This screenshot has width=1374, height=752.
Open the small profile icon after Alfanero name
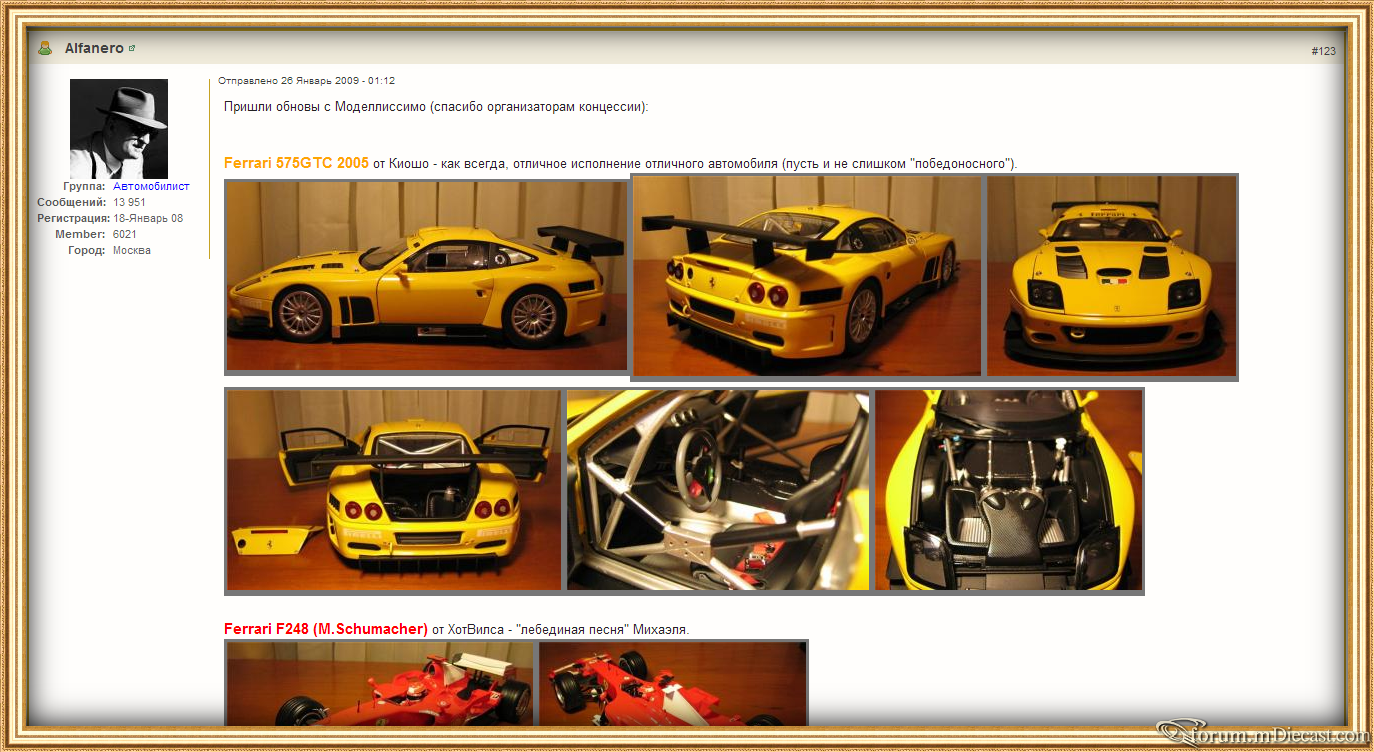[132, 48]
